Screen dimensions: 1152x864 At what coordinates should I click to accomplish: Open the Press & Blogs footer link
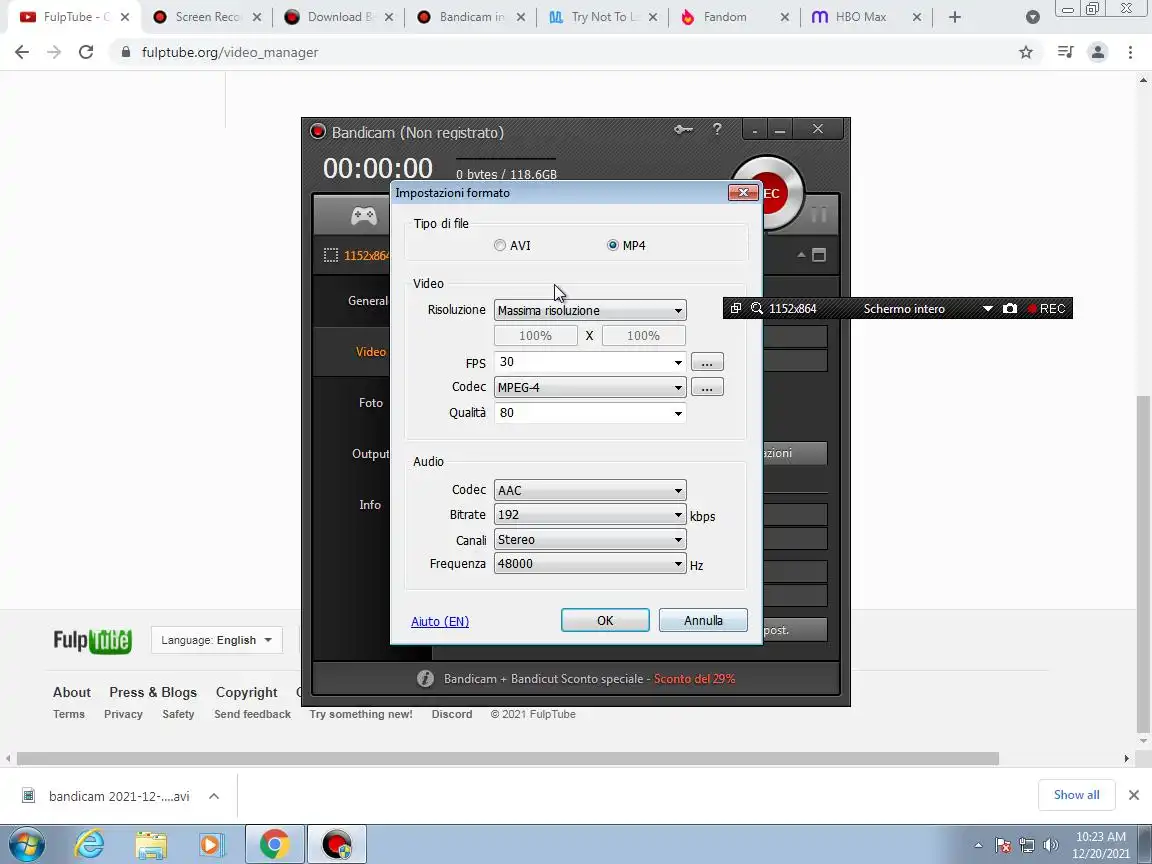coord(153,692)
